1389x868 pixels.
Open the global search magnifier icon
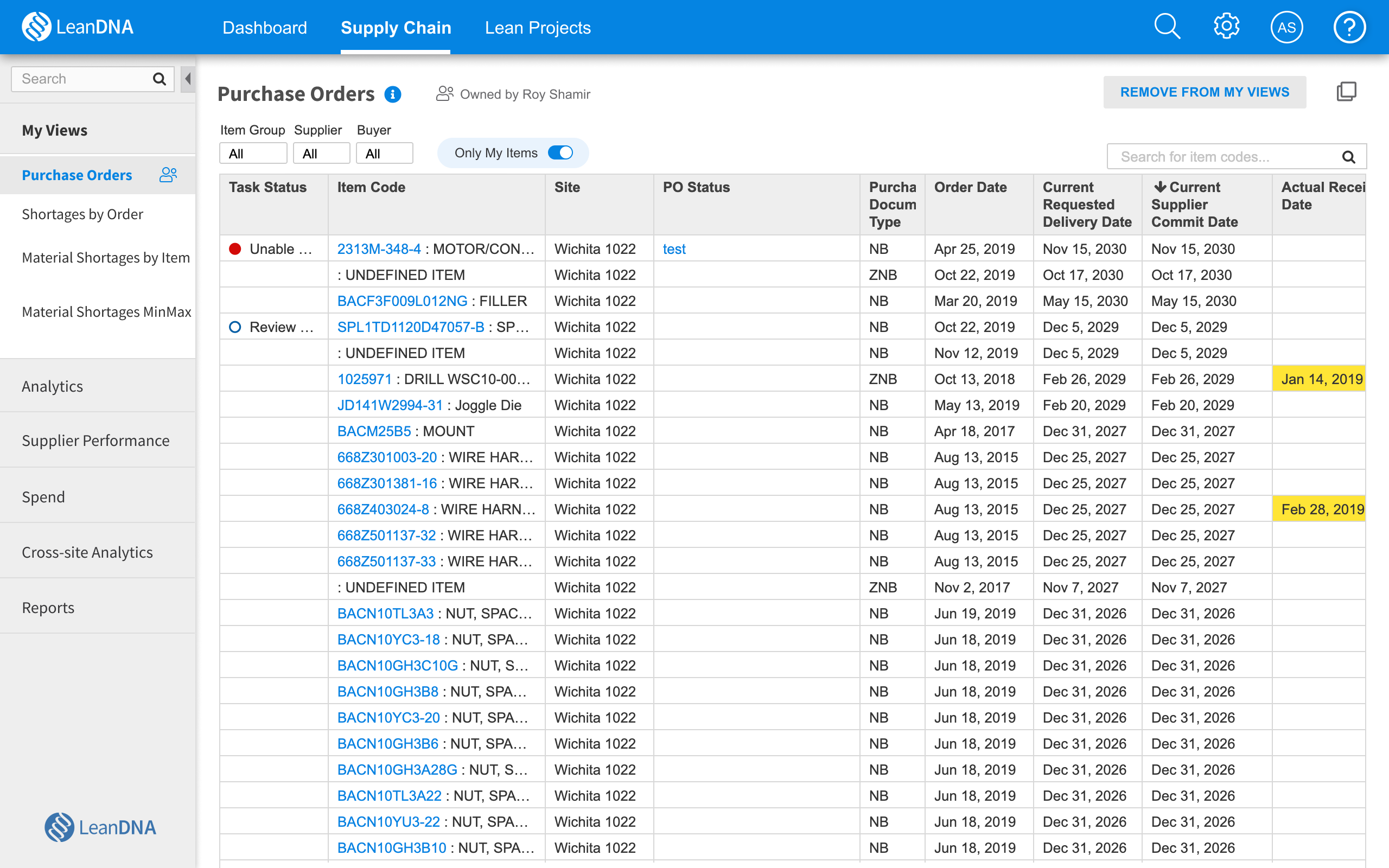point(1167,27)
